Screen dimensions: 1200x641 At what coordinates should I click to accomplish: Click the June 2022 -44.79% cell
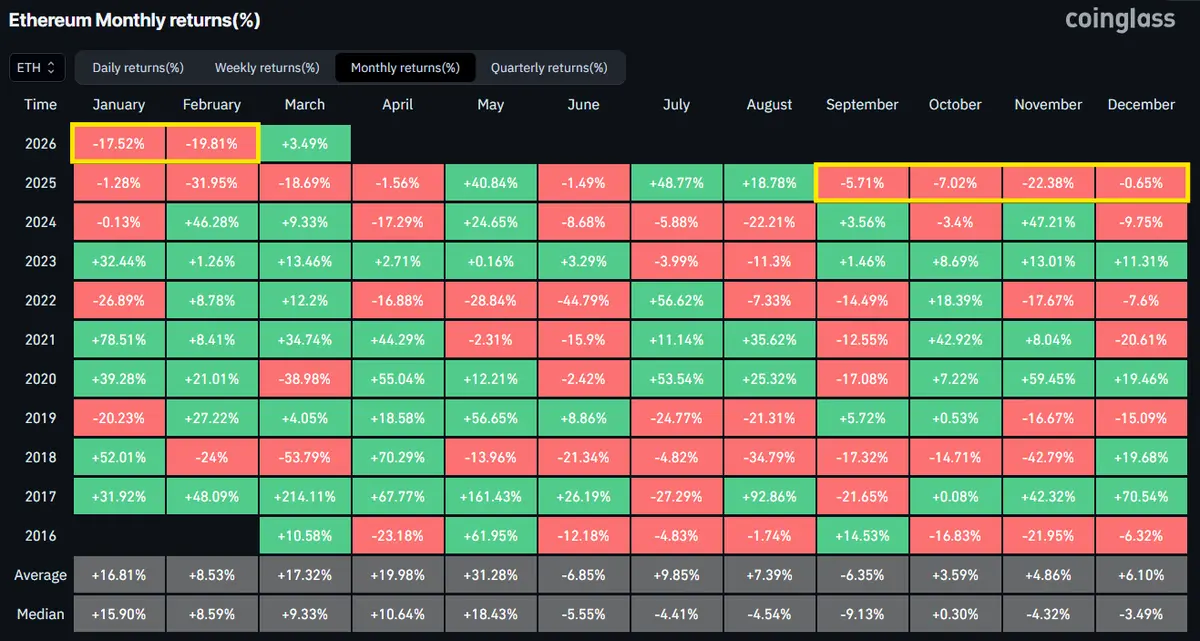583,300
